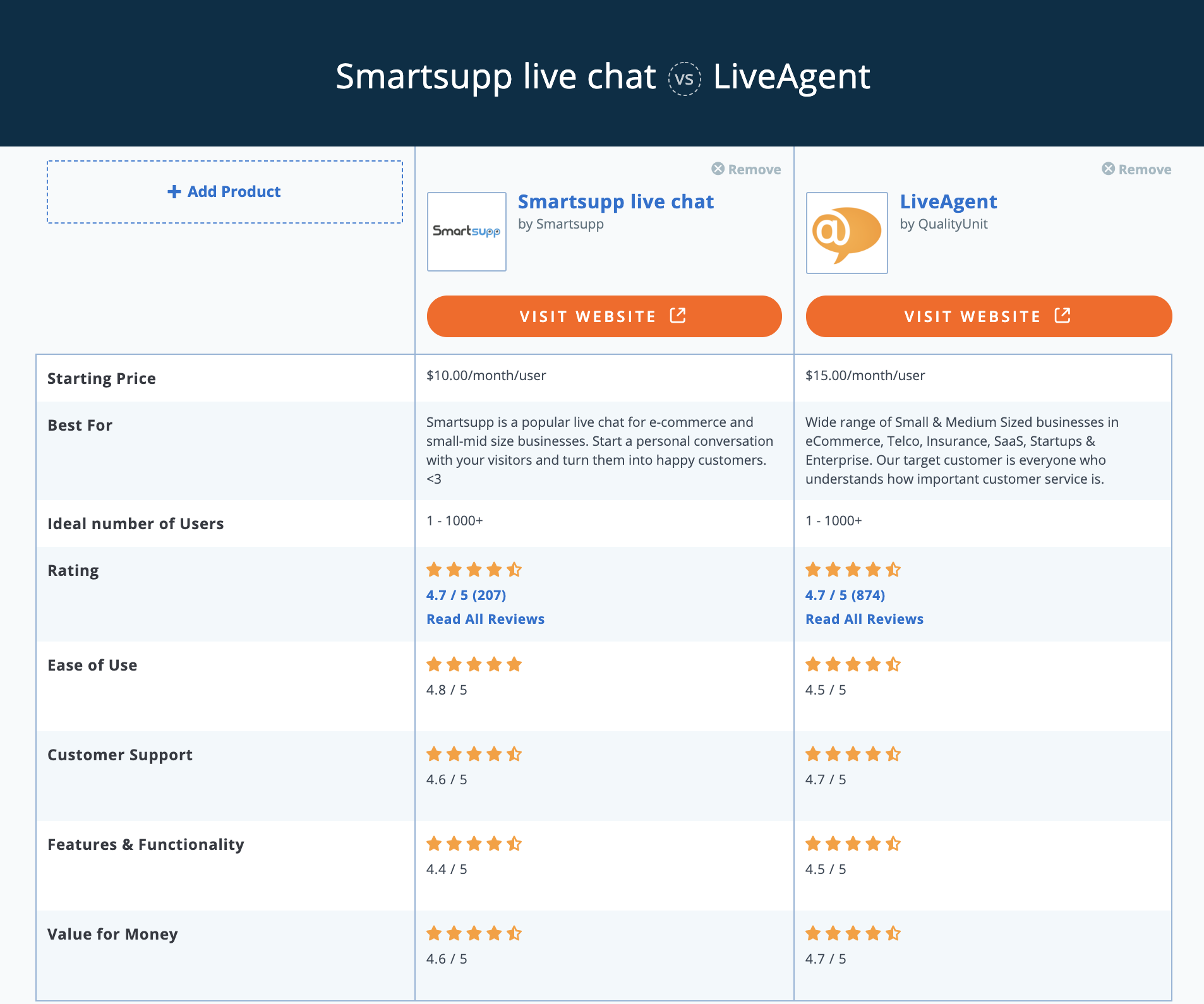Image resolution: width=1204 pixels, height=1004 pixels.
Task: Click LiveAgent's Value for Money star rating
Action: click(x=853, y=933)
